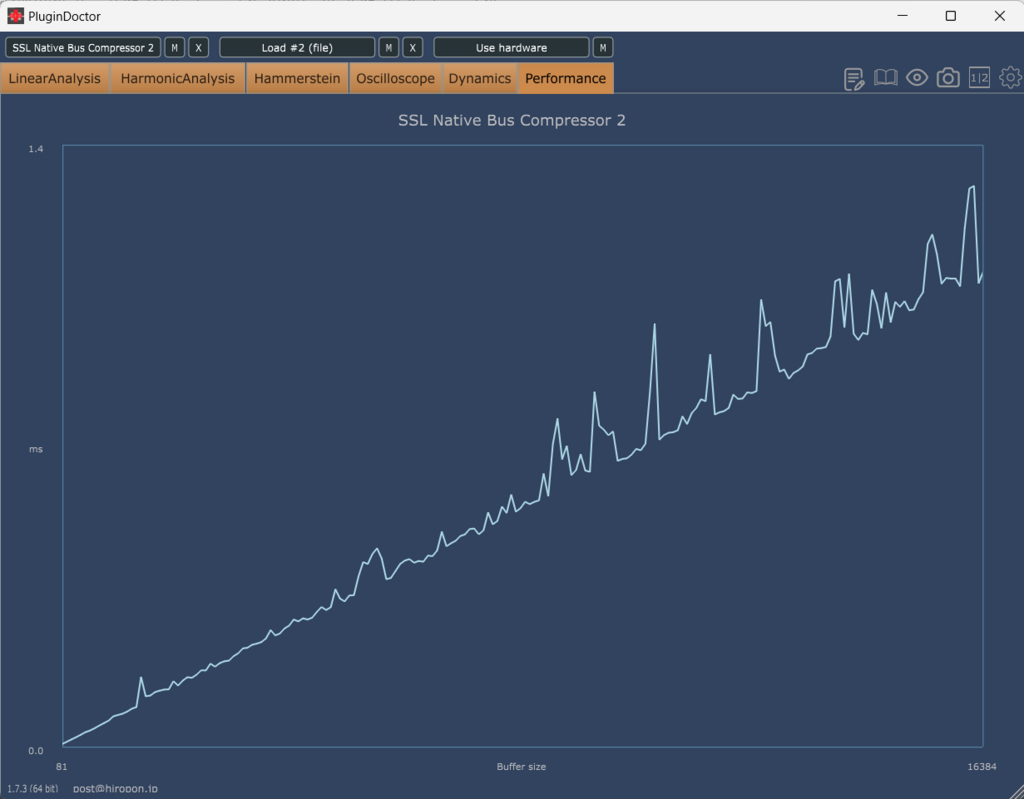This screenshot has width=1024, height=799.
Task: Toggle the M button next to Use hardware
Action: click(x=603, y=48)
